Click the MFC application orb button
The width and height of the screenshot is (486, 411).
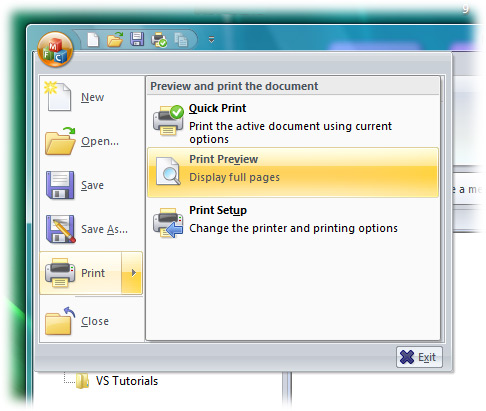pyautogui.click(x=55, y=49)
